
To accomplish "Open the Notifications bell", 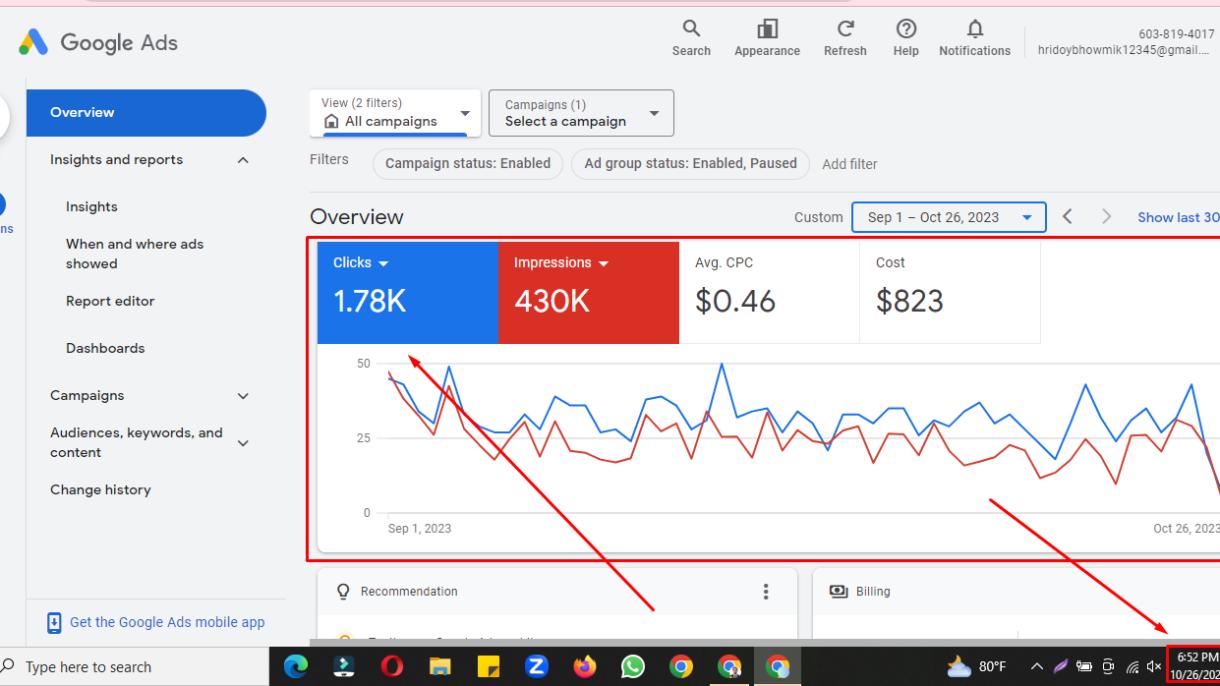I will point(975,38).
